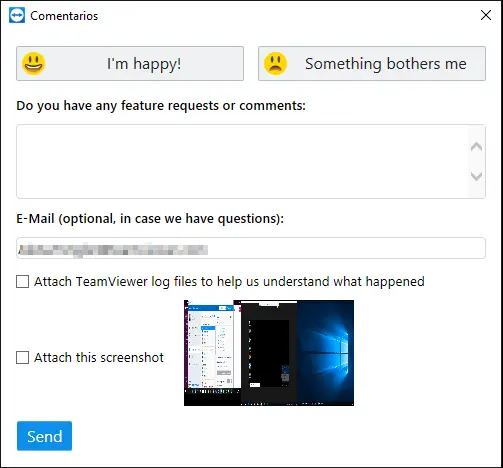The width and height of the screenshot is (503, 468).
Task: Choose the "I'm happy!" feedback option
Action: [130, 63]
